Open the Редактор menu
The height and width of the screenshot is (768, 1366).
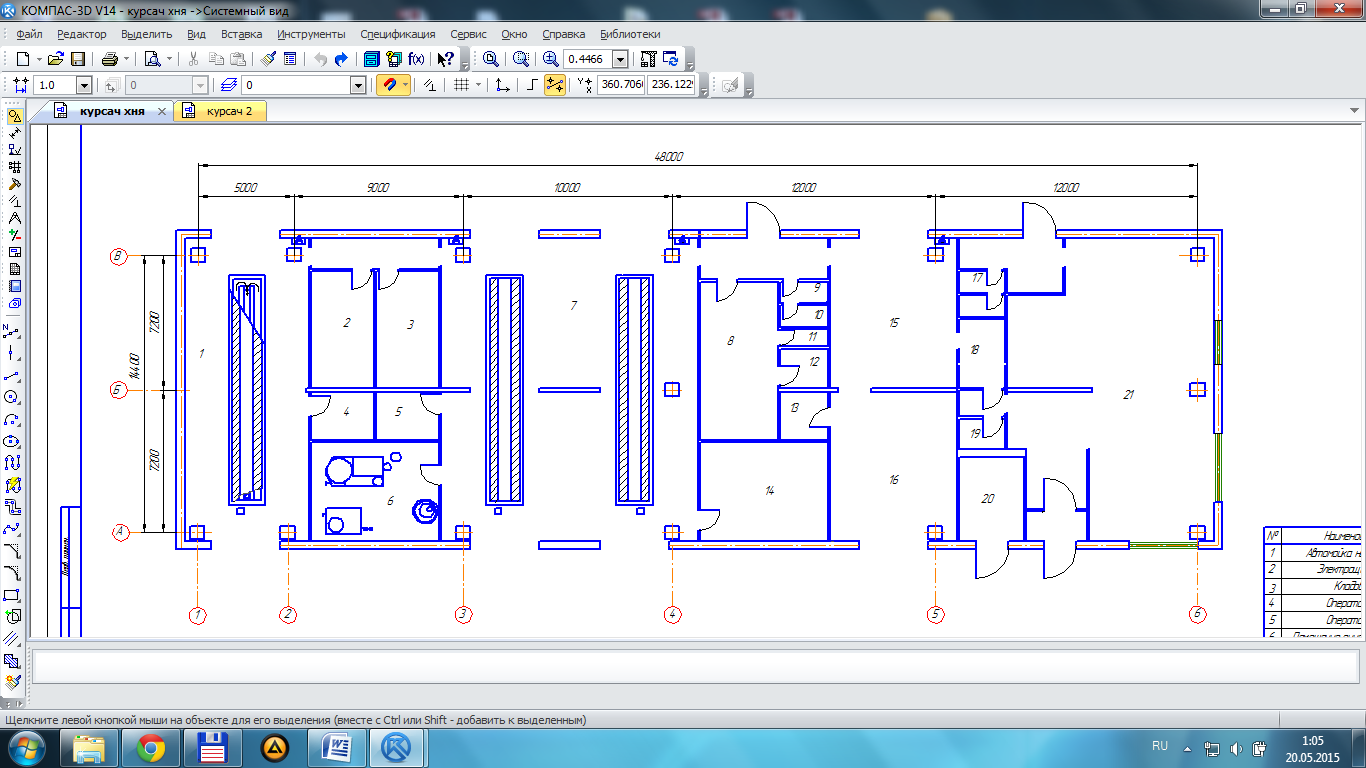81,34
